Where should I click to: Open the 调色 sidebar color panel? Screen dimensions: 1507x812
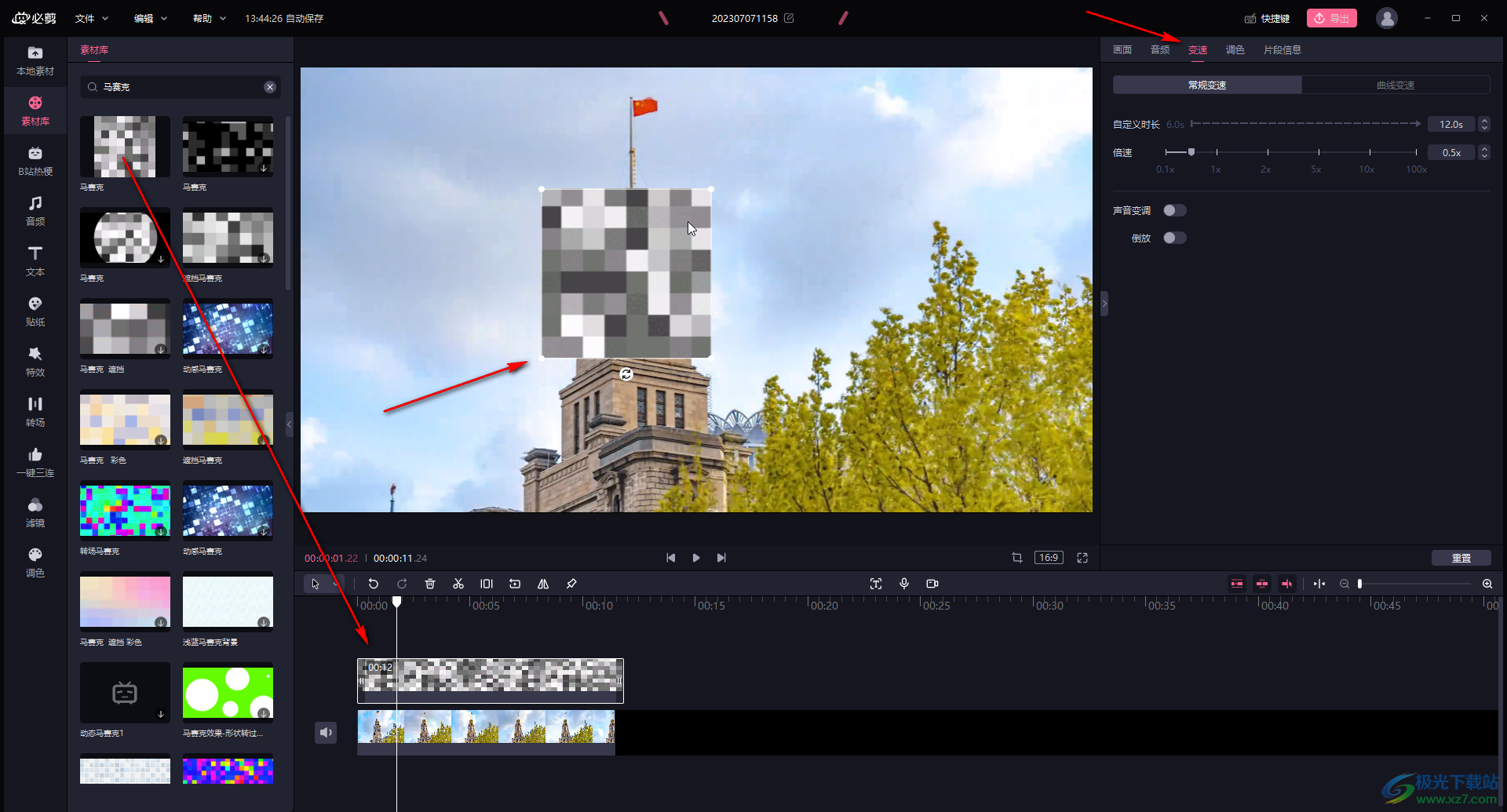(x=35, y=563)
